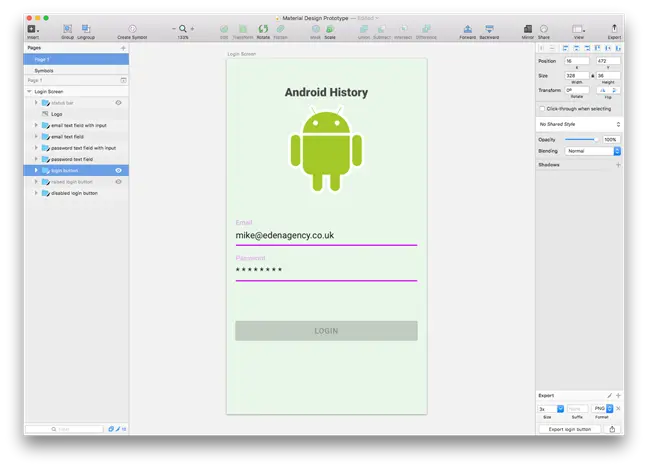Align left edges in inspector
The height and width of the screenshot is (469, 648).
tap(565, 48)
